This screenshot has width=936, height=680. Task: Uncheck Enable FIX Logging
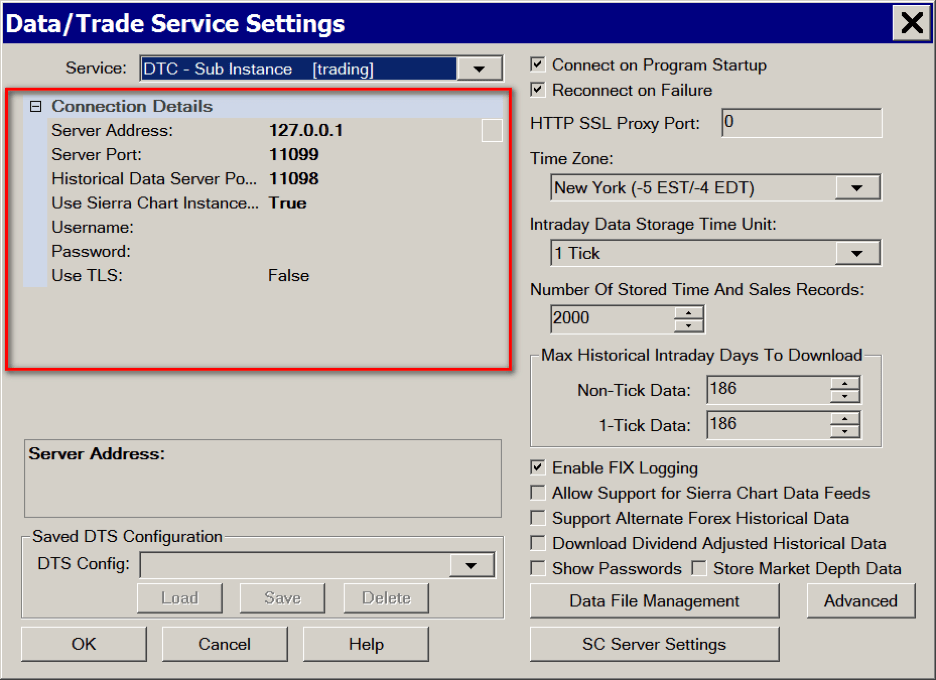(x=538, y=468)
